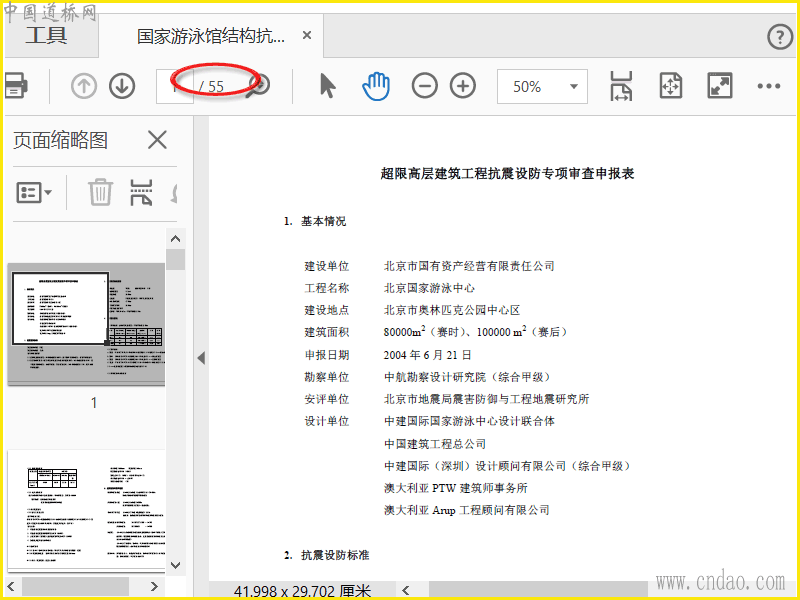Image resolution: width=800 pixels, height=600 pixels.
Task: Click the section heading 2. 抗震设防标准
Action: [327, 555]
